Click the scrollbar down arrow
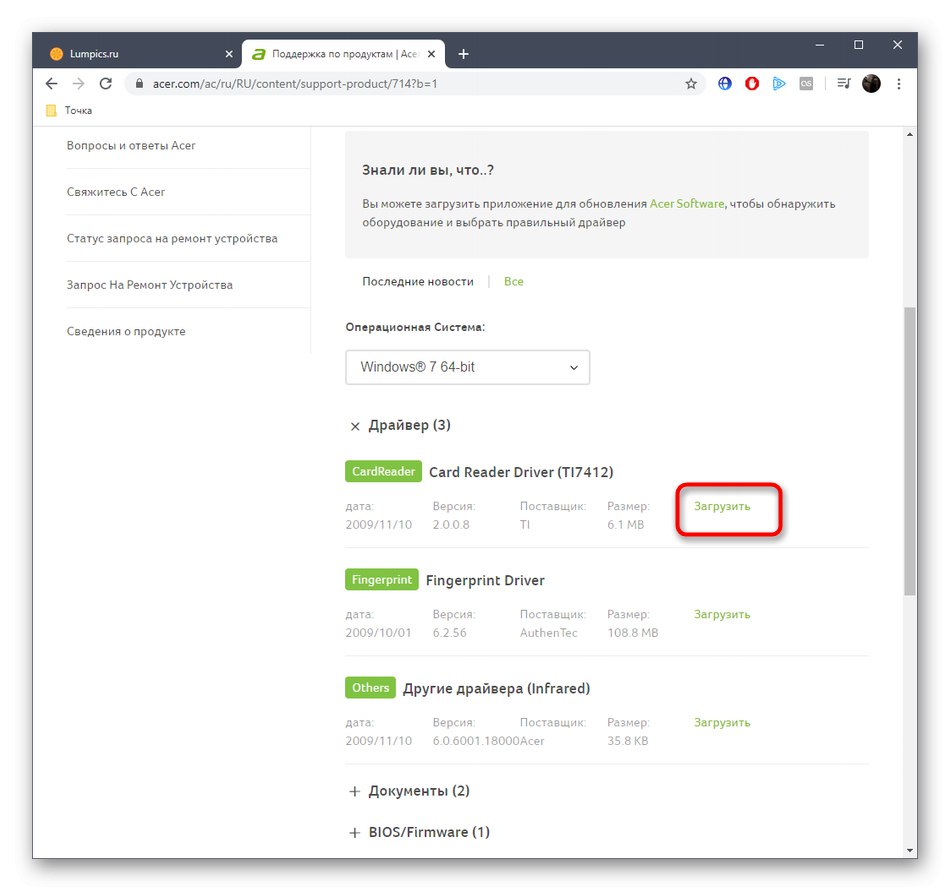Screen dimensions: 950x891 [909, 850]
